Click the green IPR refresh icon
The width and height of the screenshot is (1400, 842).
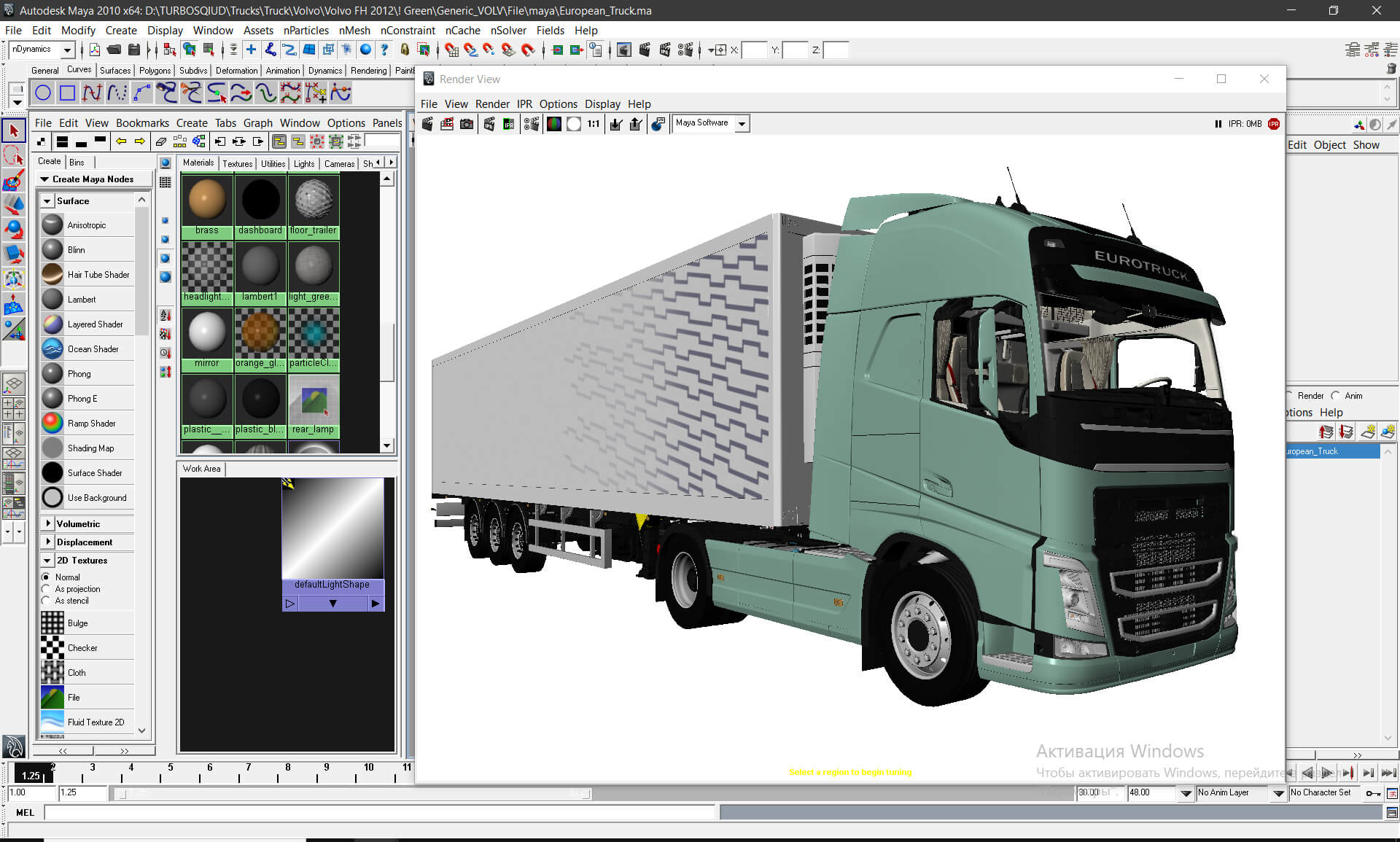[509, 124]
